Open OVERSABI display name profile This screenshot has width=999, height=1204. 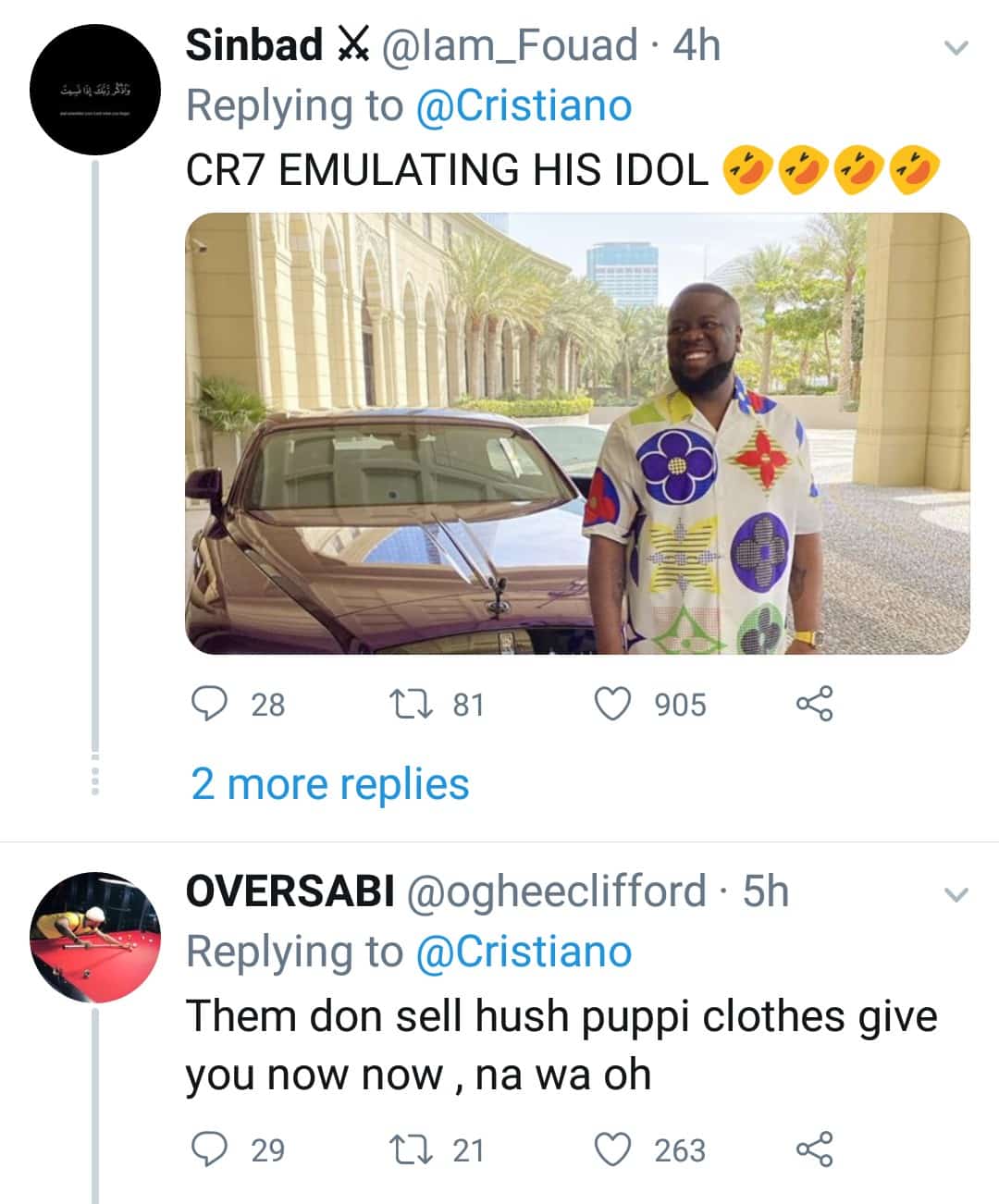pyautogui.click(x=290, y=892)
